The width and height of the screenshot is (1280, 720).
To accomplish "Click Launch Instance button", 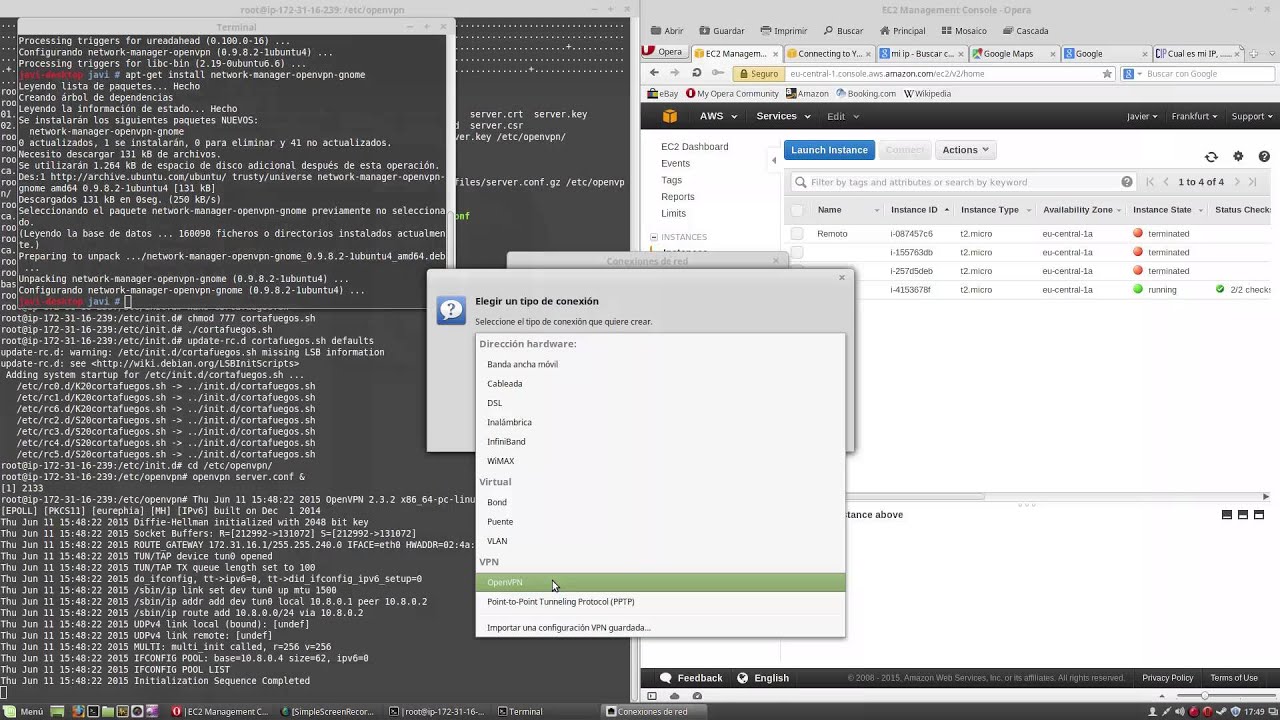I will (829, 150).
